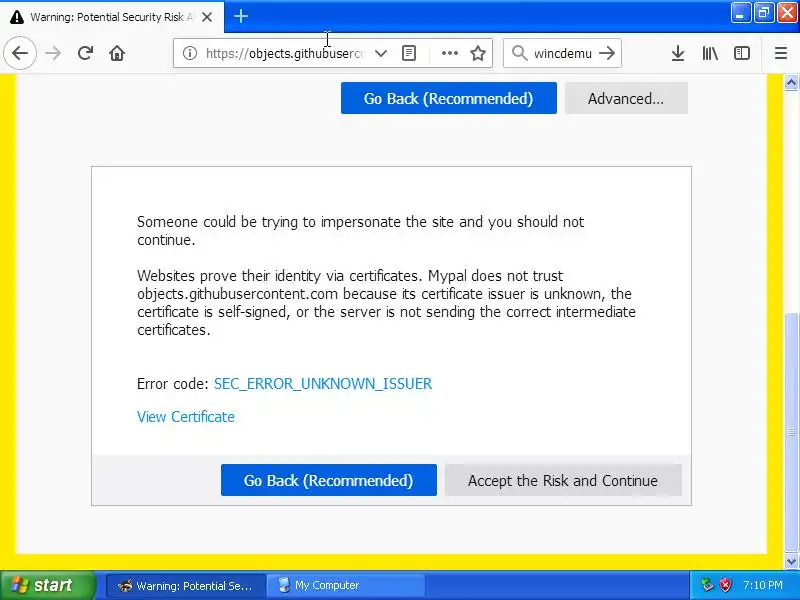Toggle the sidebar icon
The height and width of the screenshot is (600, 800).
click(741, 53)
